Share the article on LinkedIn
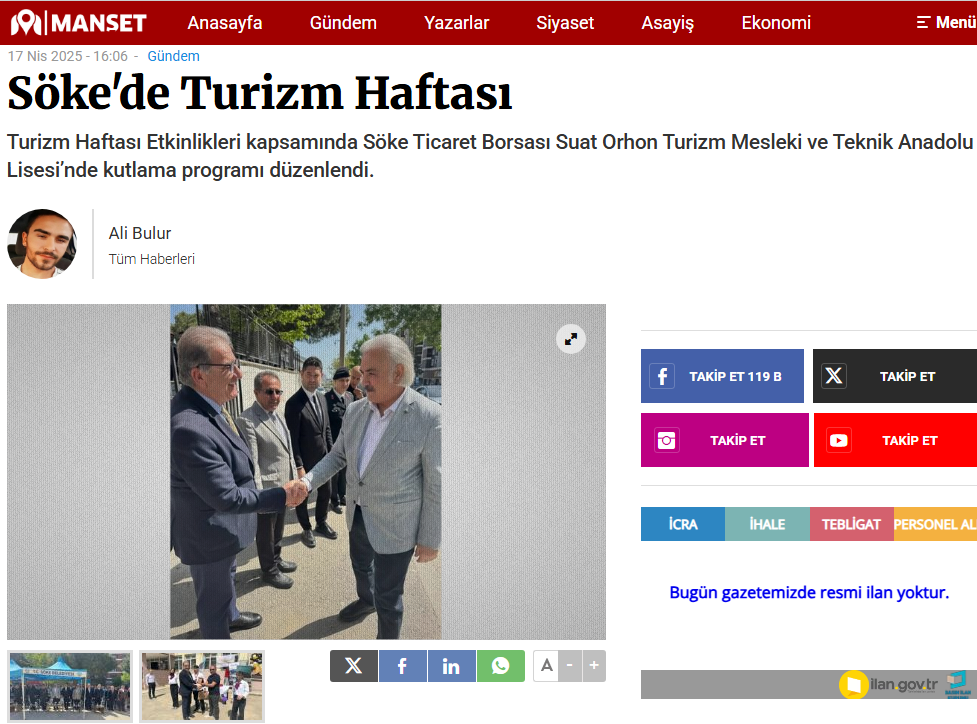 point(451,666)
